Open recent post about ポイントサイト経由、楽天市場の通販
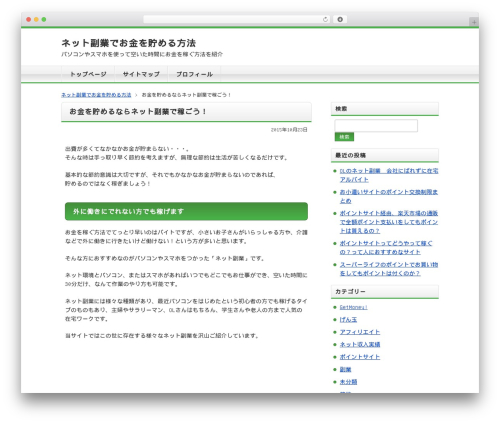 click(389, 222)
